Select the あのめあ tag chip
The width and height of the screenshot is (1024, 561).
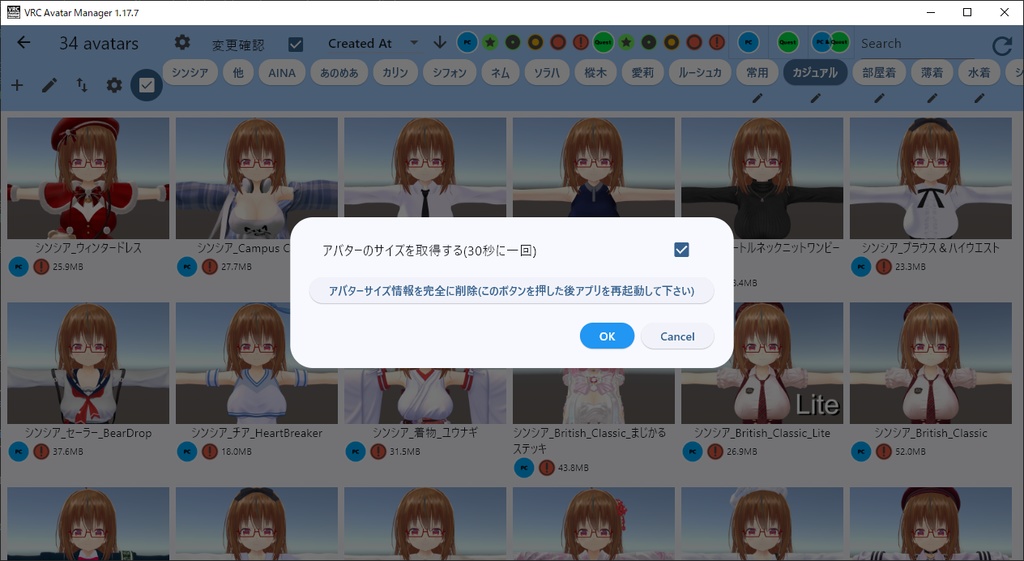point(339,72)
